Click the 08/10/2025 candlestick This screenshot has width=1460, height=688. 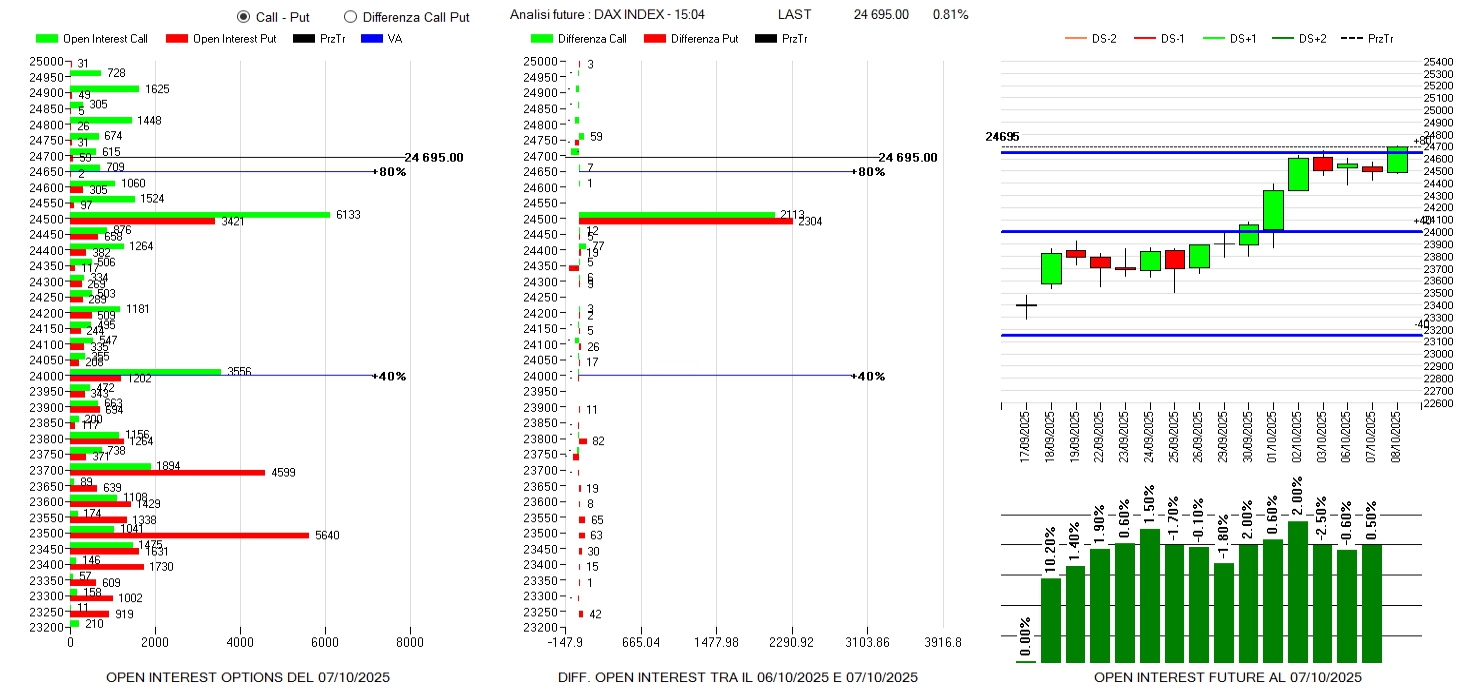coord(1397,160)
